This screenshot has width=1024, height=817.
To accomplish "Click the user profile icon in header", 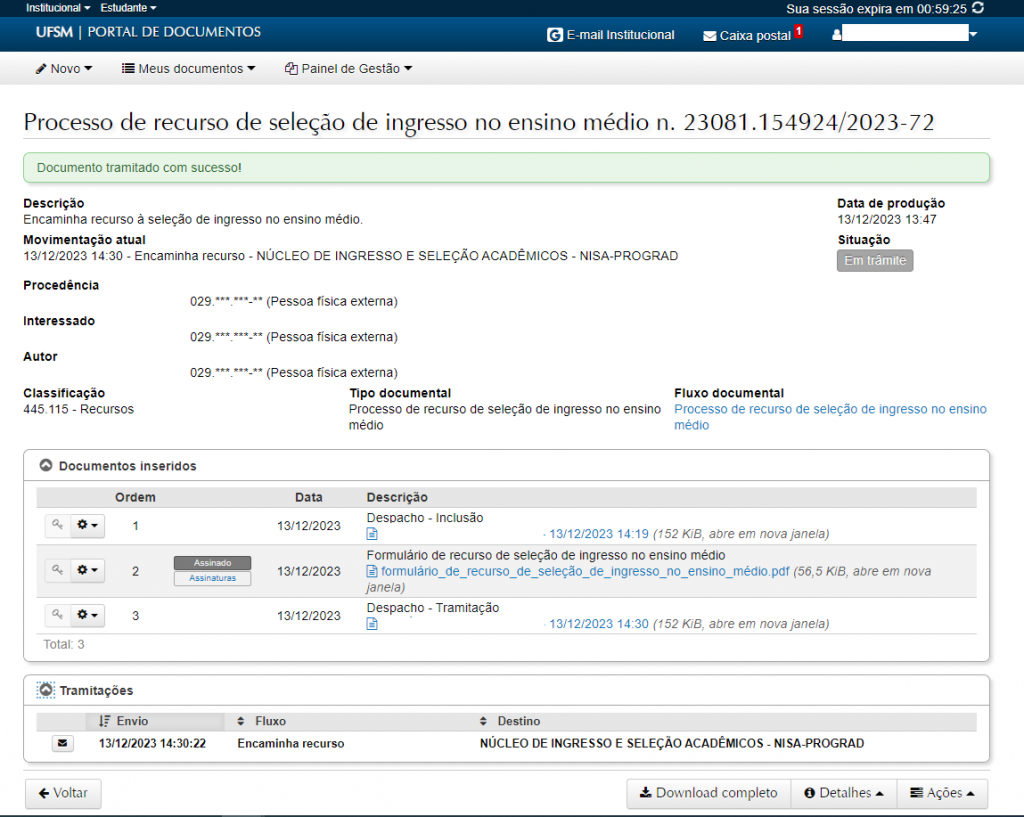I will pos(836,35).
